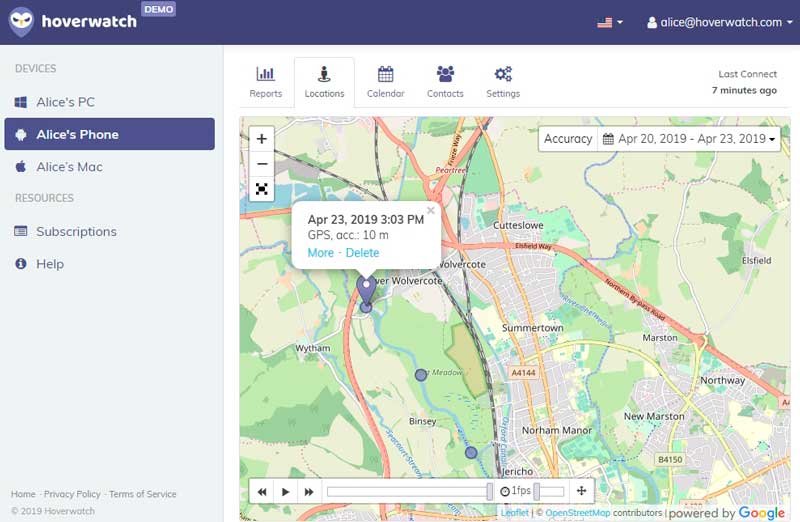Open the date range dropdown
This screenshot has width=800, height=522.
point(690,139)
